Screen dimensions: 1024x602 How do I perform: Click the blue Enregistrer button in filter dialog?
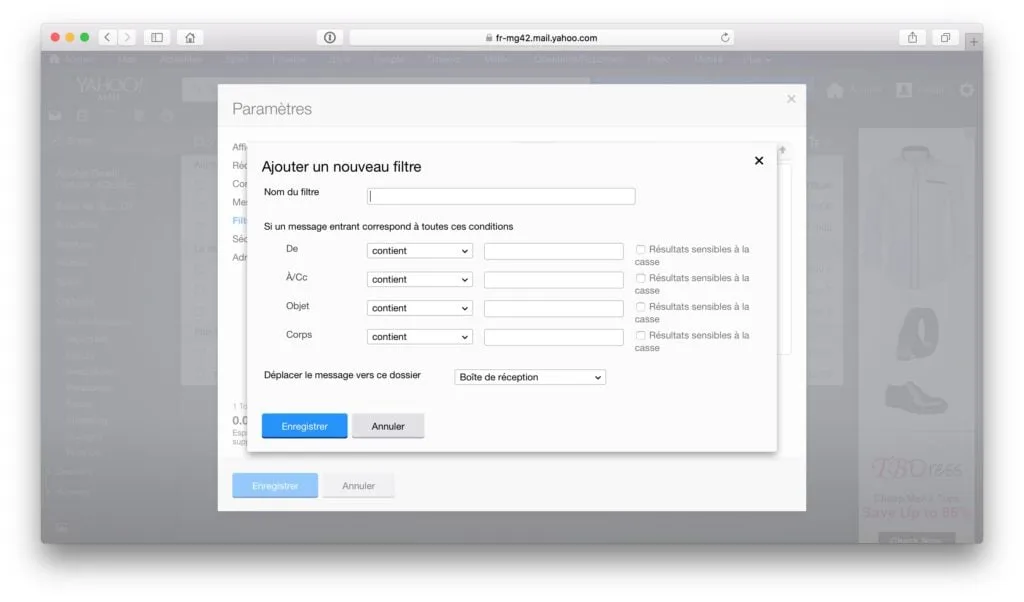304,426
